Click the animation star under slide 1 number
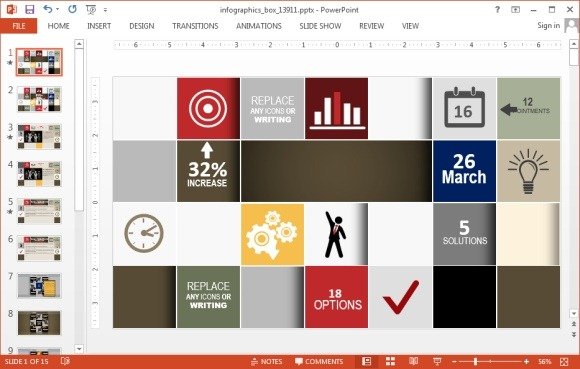This screenshot has height=369, width=580. tap(10, 62)
